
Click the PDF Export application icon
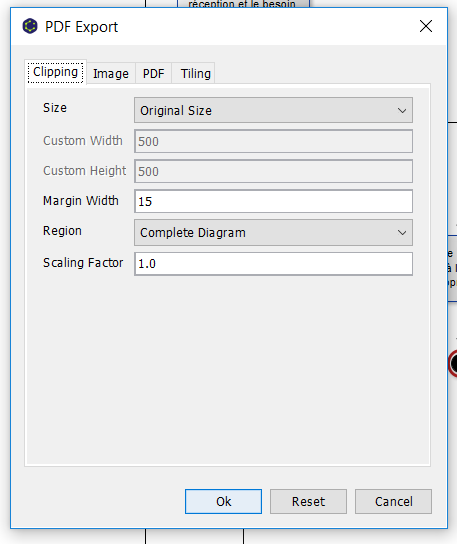[x=30, y=26]
